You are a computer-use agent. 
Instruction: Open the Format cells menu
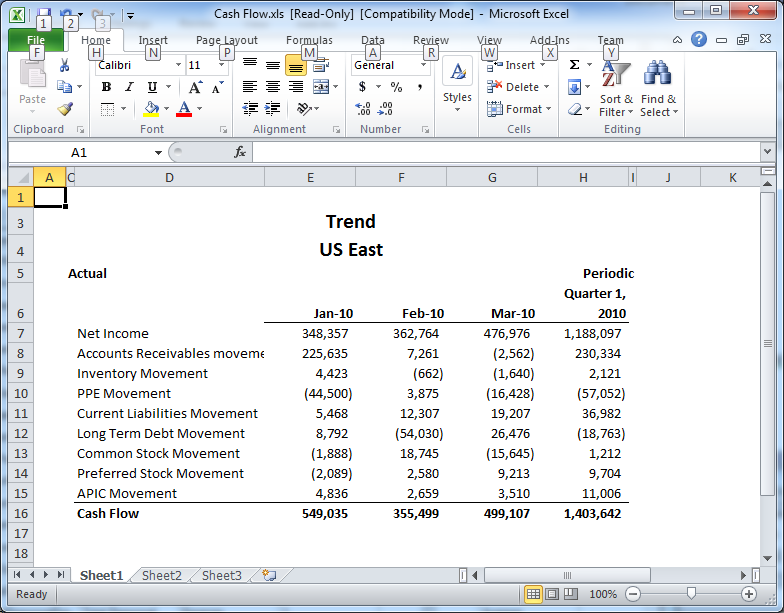518,108
